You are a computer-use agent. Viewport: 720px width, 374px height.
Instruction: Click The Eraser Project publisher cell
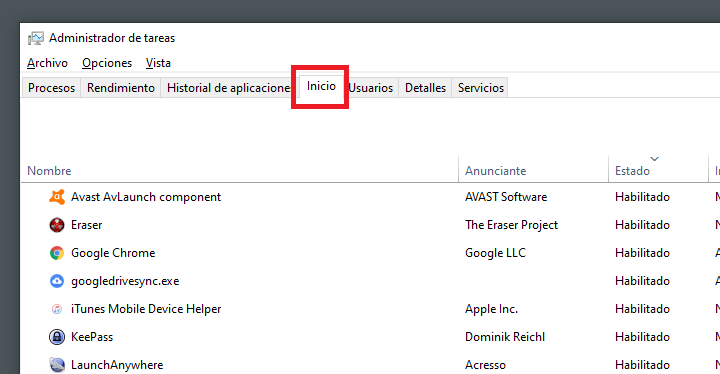[x=512, y=225]
